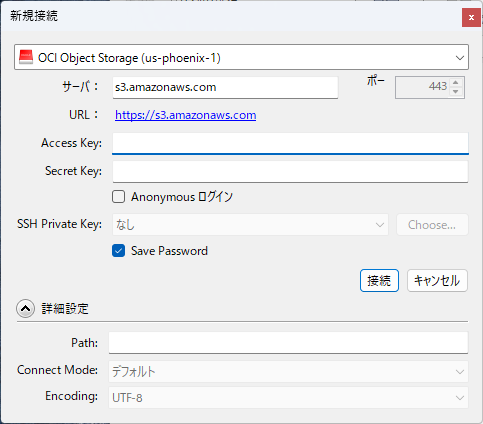Close the 新規接続 dialog with the red X
The height and width of the screenshot is (424, 483).
click(x=471, y=17)
